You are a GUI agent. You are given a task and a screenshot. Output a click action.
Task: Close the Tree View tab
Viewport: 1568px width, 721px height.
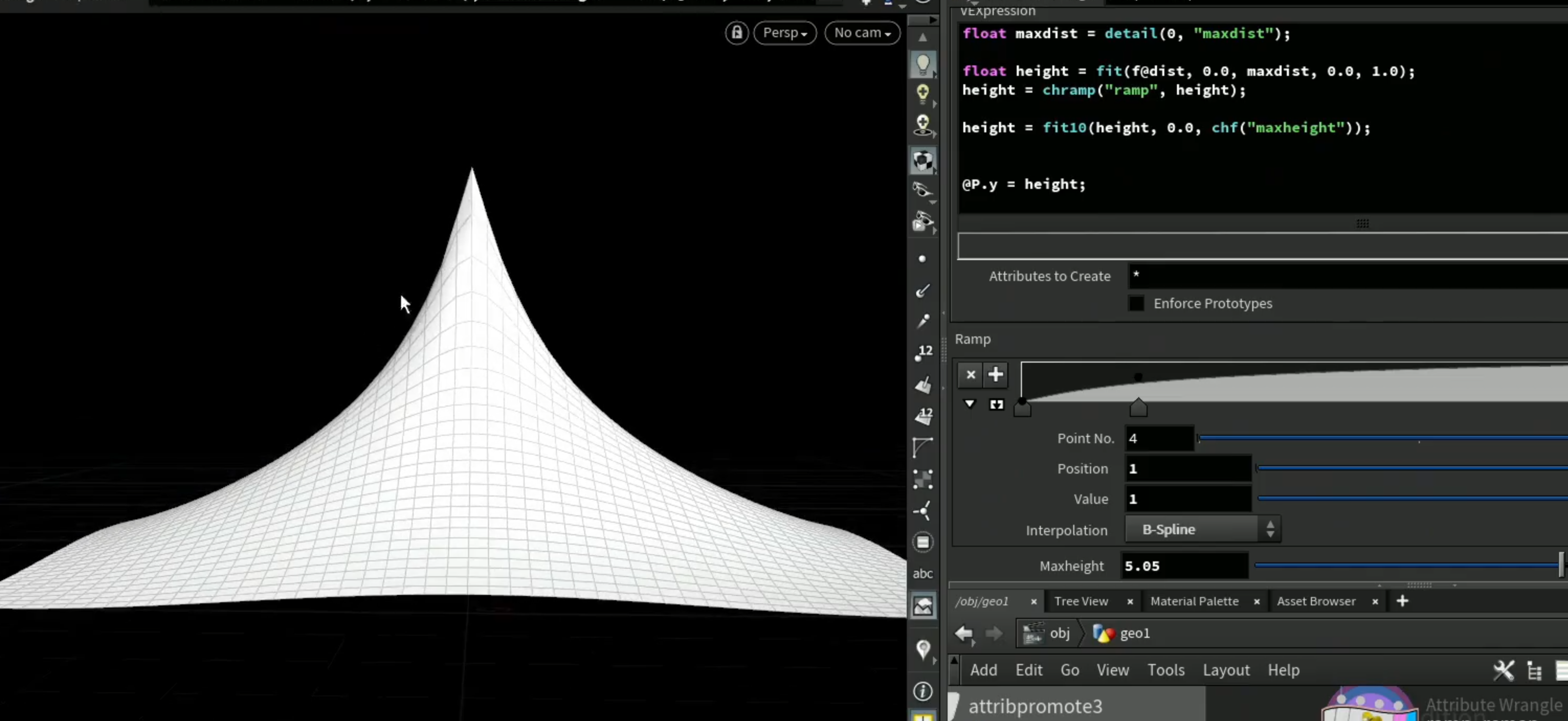pos(1130,602)
